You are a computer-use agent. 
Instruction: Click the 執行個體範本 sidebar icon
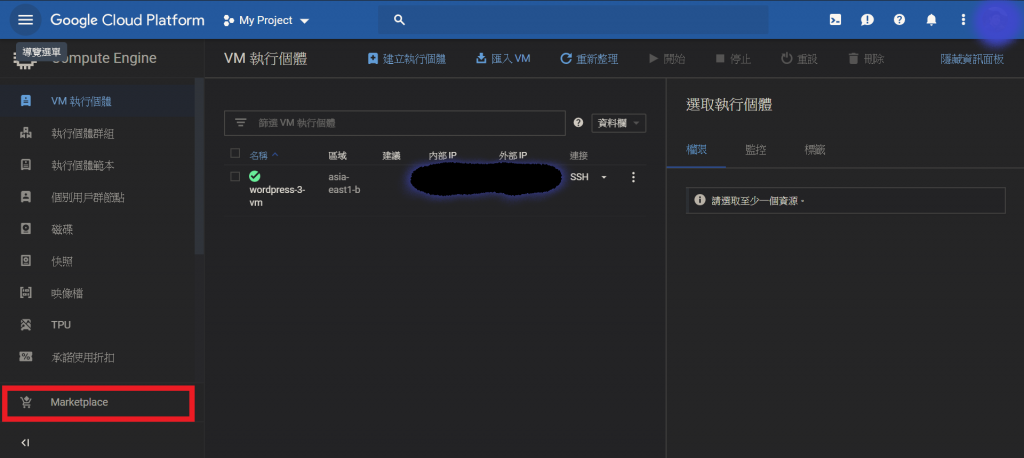click(x=25, y=165)
